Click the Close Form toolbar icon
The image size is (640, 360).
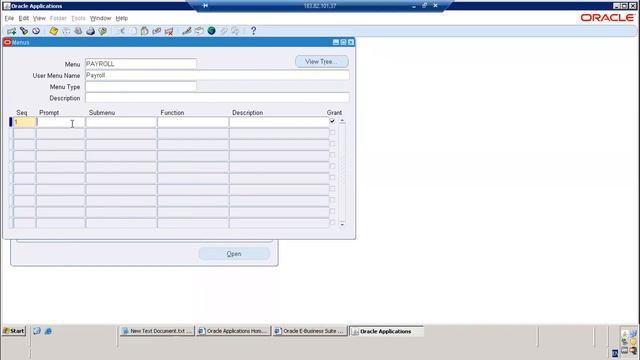(102, 31)
